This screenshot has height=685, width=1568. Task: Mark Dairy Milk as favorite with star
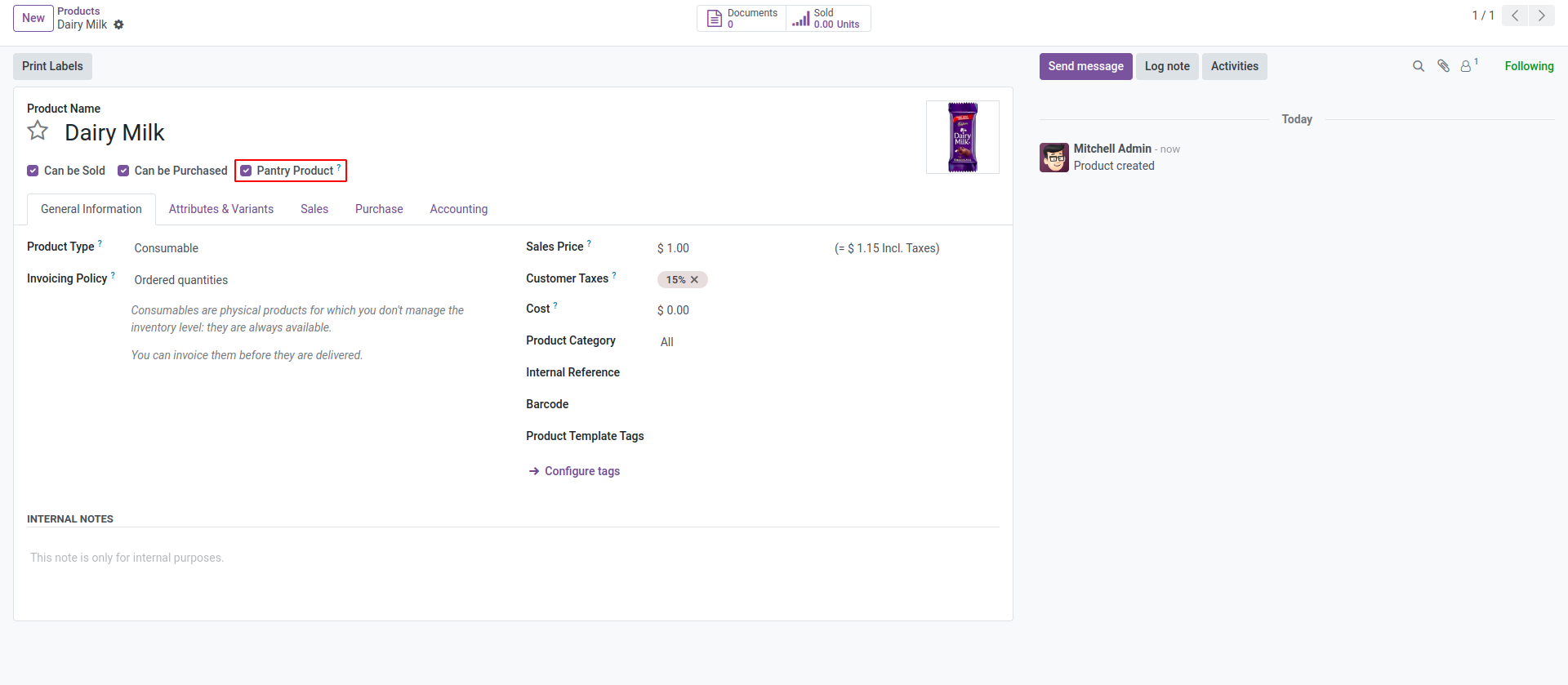click(x=38, y=131)
